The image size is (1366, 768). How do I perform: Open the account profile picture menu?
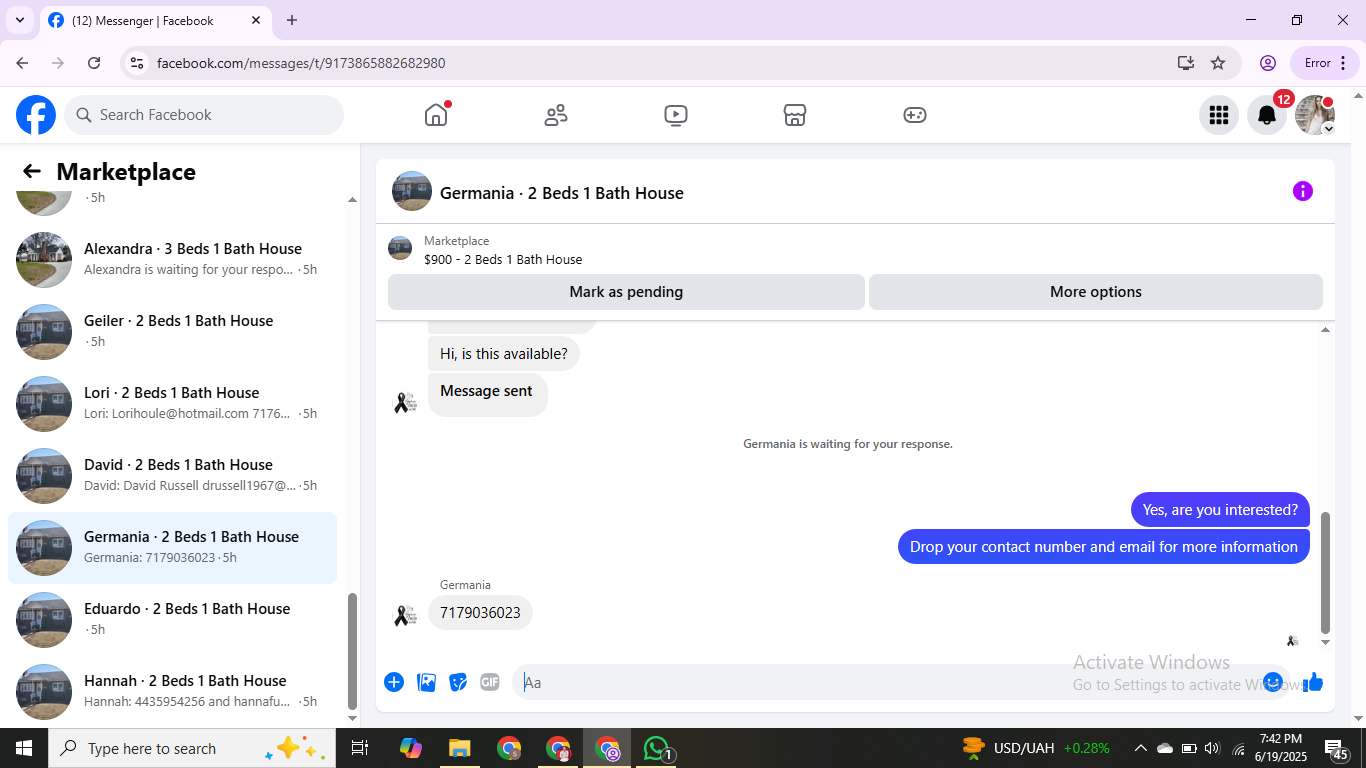tap(1315, 115)
